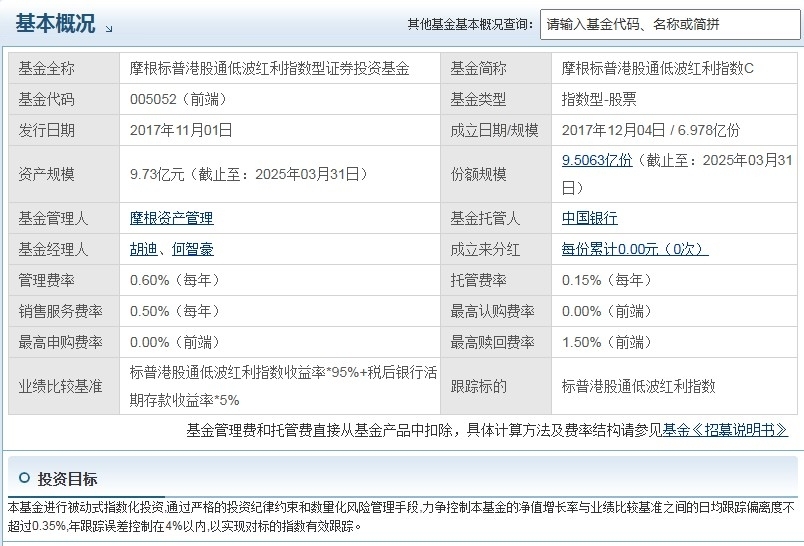This screenshot has width=804, height=546.
Task: Click the circle bullet icon beside 投资目标
Action: pos(24,478)
